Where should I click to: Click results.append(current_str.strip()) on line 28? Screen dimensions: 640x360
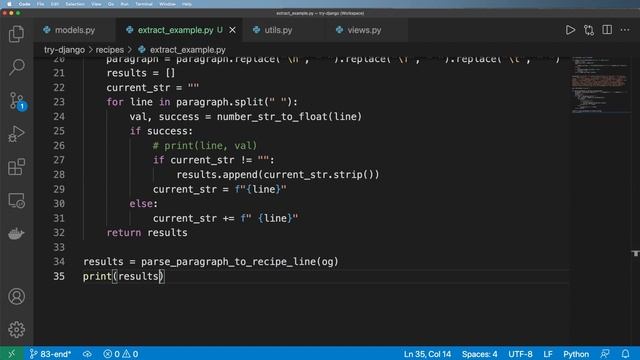278,175
